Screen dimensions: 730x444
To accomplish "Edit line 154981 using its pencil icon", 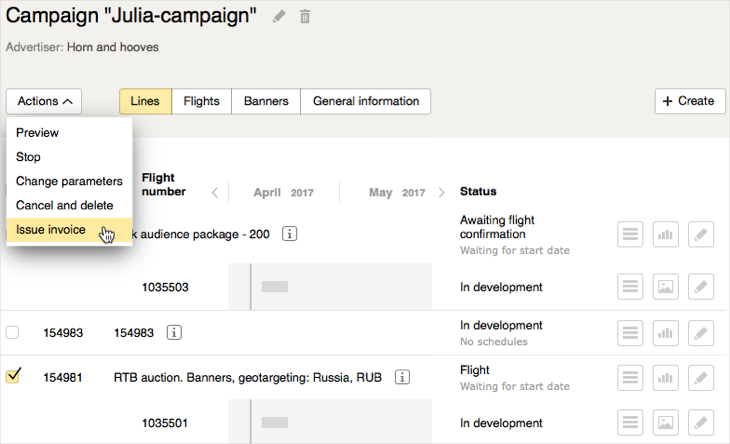I will [701, 377].
